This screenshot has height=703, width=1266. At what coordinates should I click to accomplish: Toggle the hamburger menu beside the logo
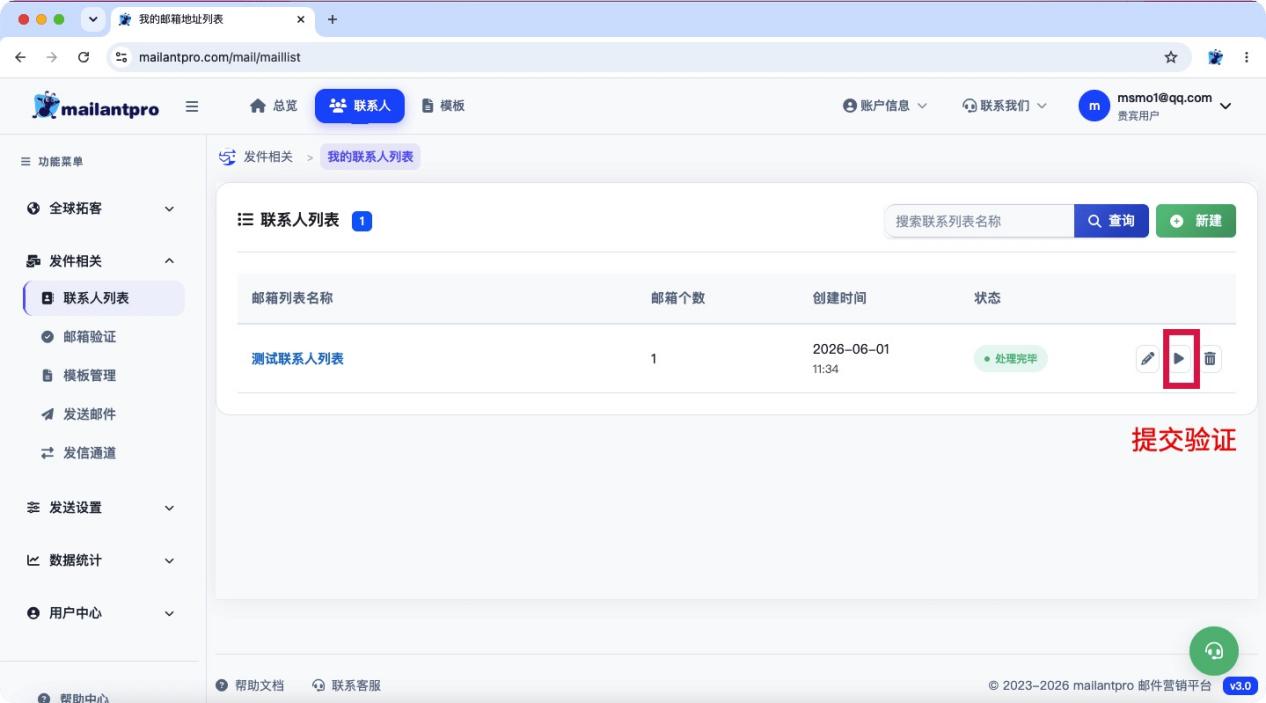(192, 106)
